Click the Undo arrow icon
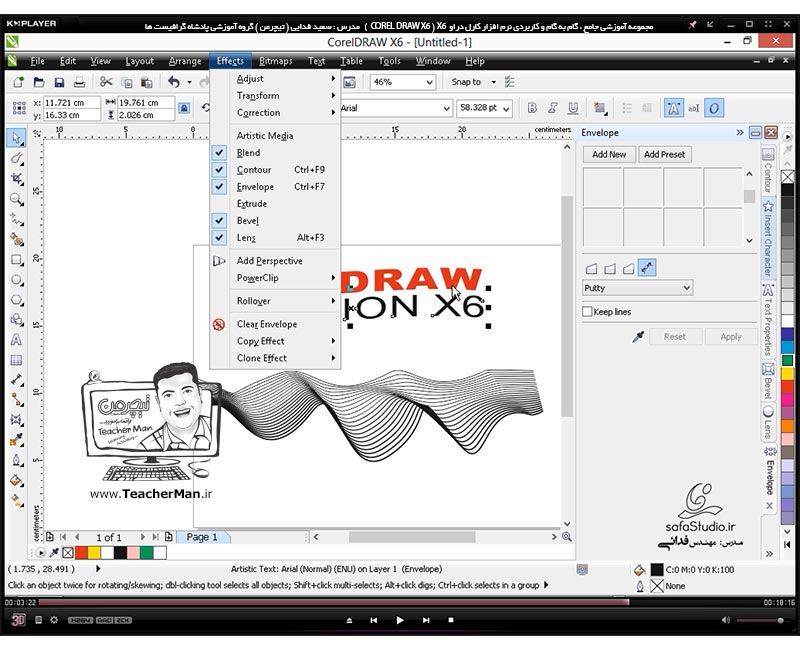 tap(174, 82)
